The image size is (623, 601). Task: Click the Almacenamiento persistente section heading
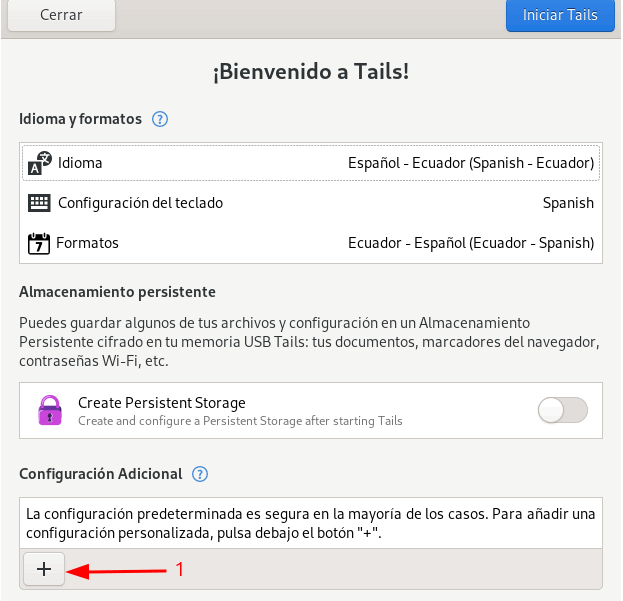118,292
